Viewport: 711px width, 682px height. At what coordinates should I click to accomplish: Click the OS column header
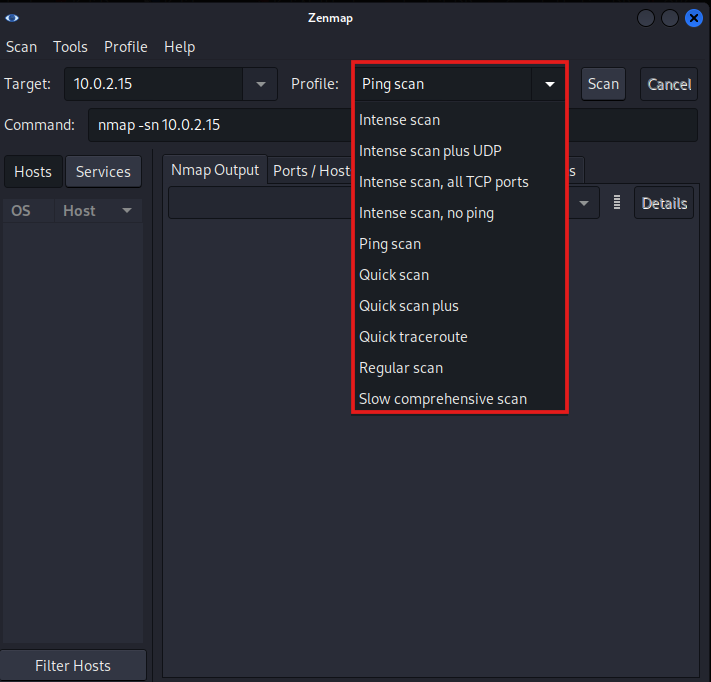[x=28, y=210]
